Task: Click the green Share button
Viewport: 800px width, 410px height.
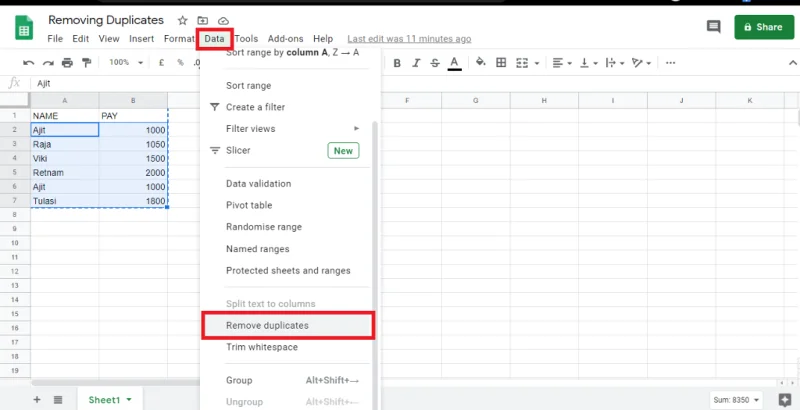Action: point(764,27)
